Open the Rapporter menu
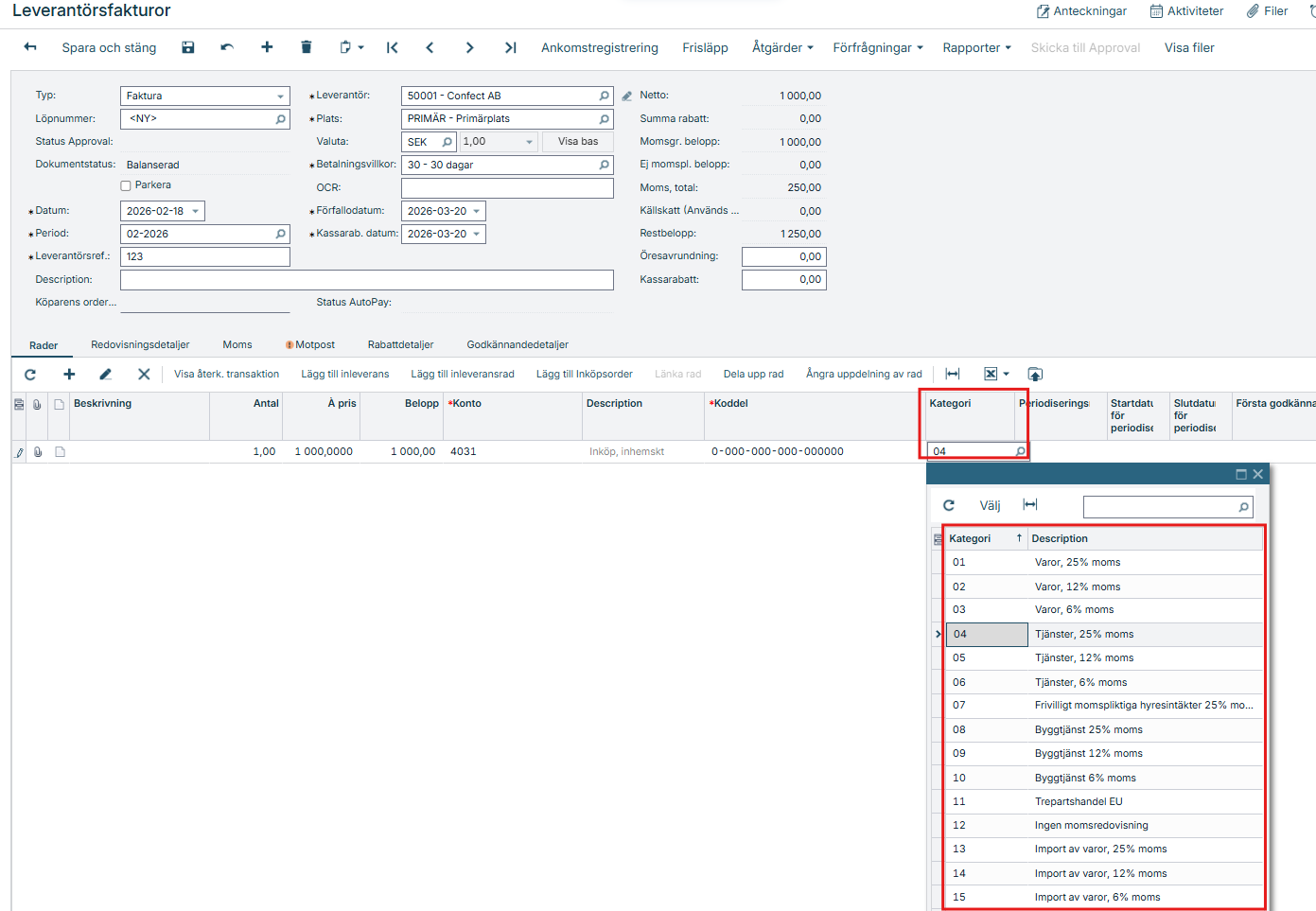Image resolution: width=1316 pixels, height=911 pixels. click(976, 47)
